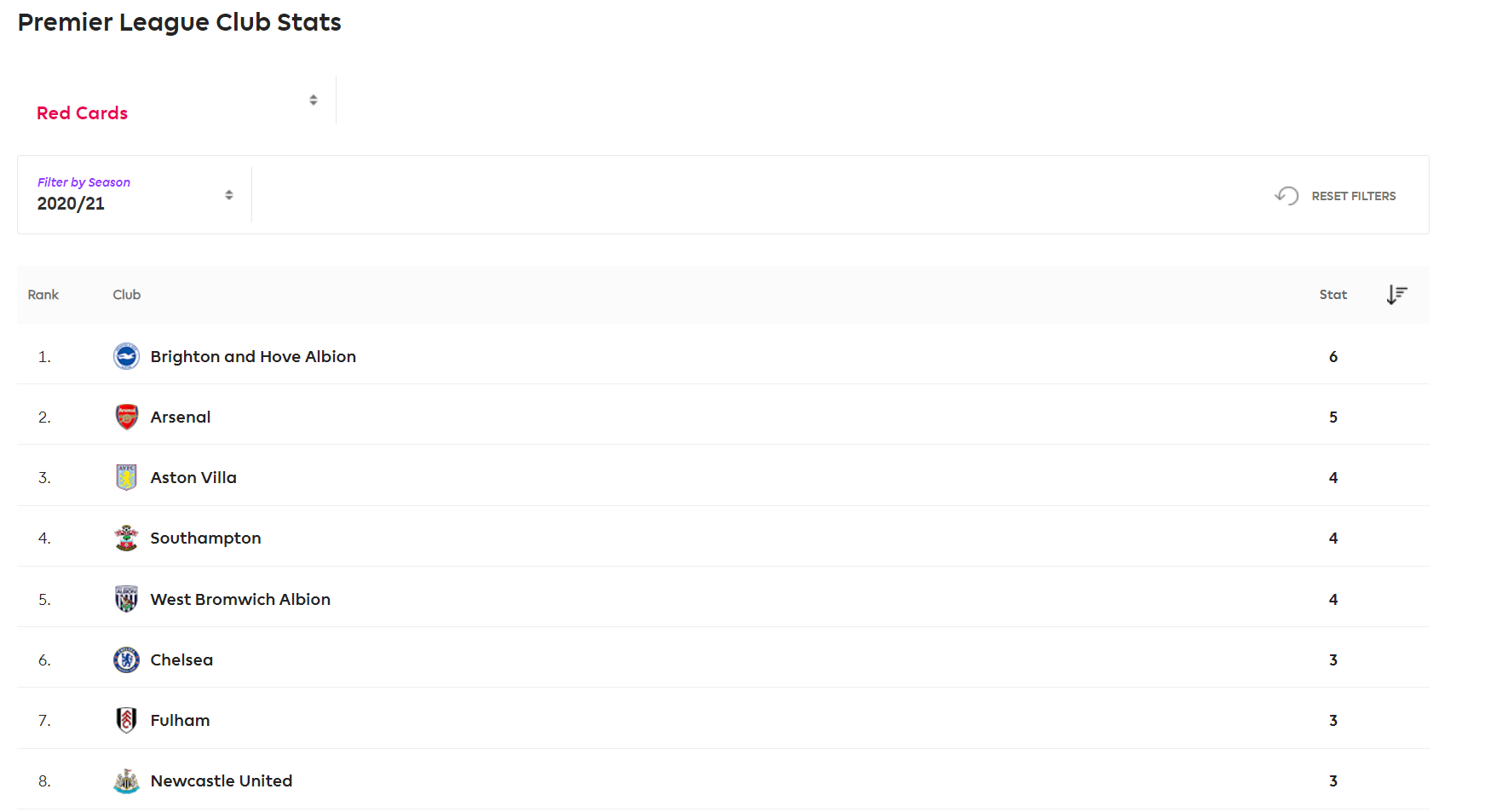Click the Southampton club badge
Viewport: 1491px width, 812px height.
(126, 538)
